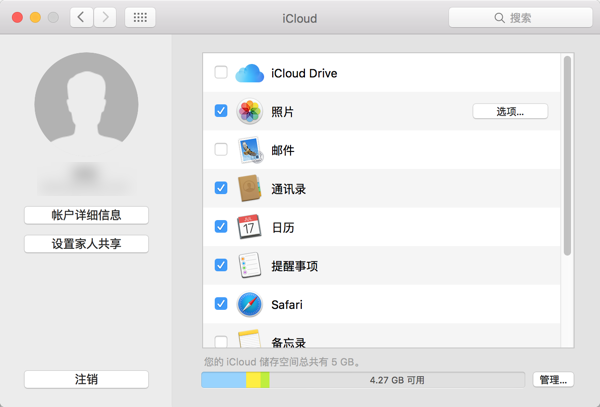
Task: Click the Photos (照片) app icon
Action: coord(249,111)
